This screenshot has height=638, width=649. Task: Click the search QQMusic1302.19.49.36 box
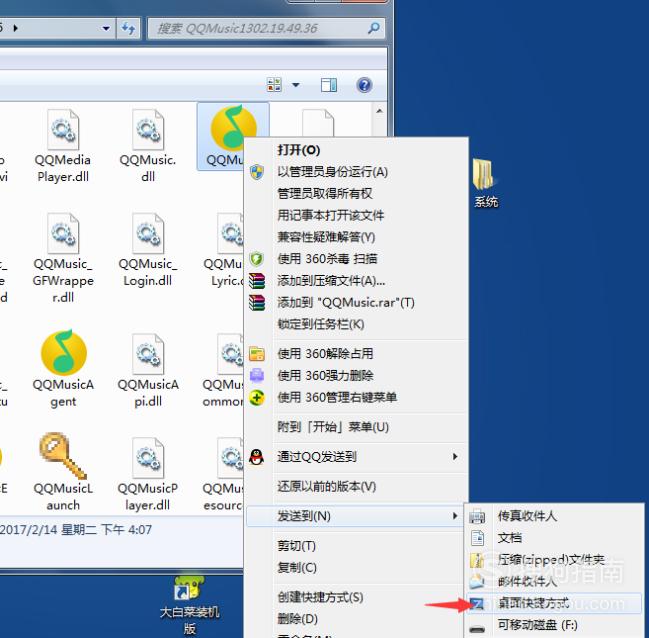coord(266,28)
